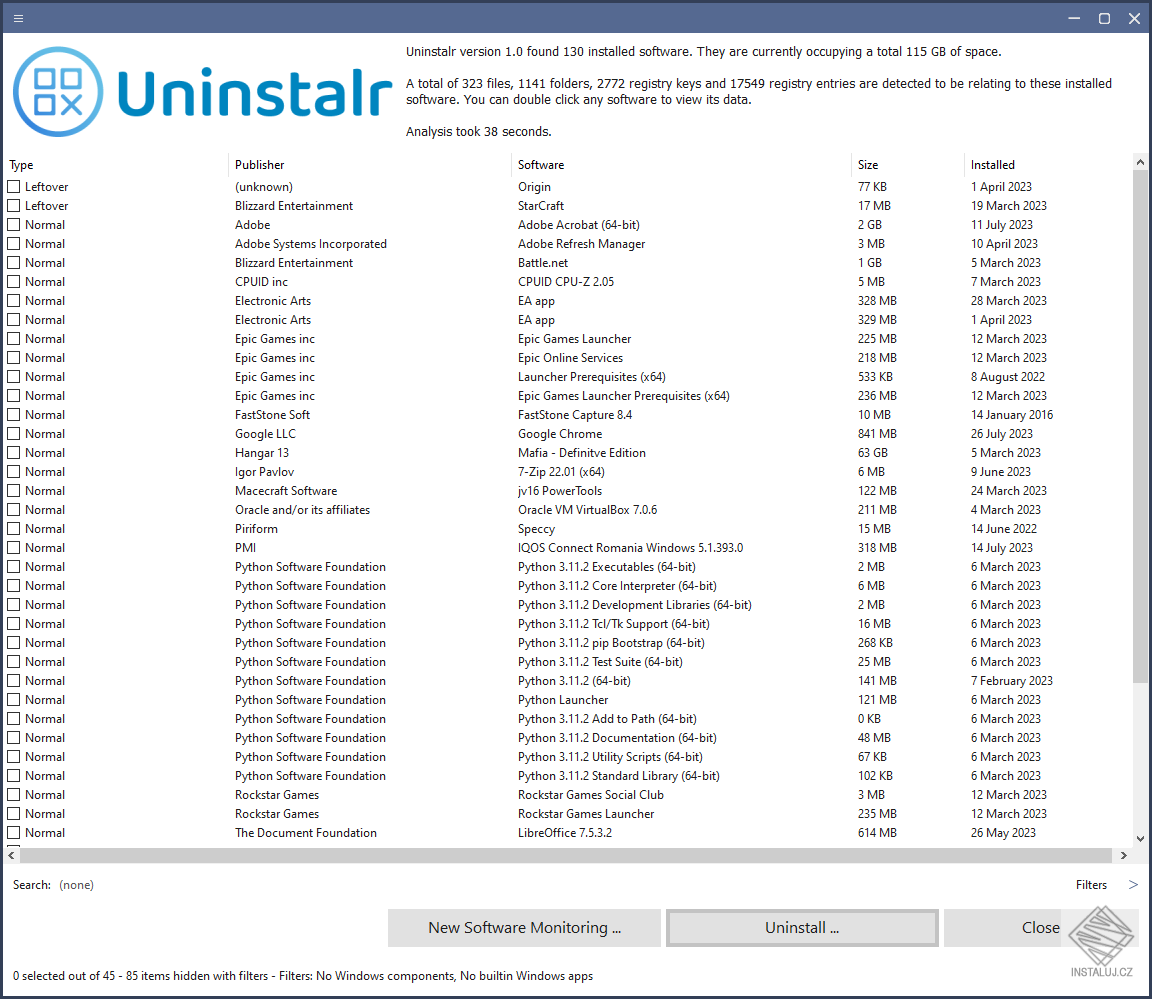1152x999 pixels.
Task: Click the size value 63 GB
Action: [x=872, y=452]
